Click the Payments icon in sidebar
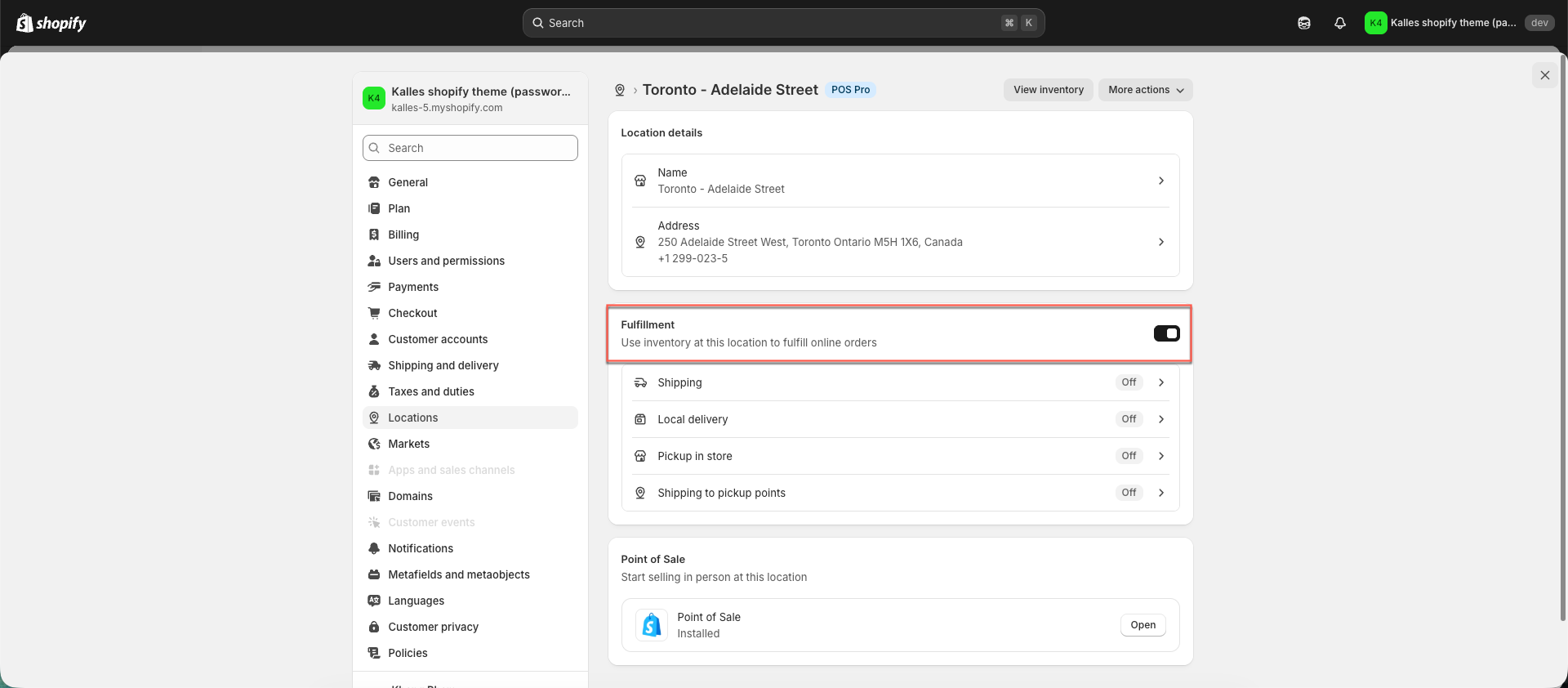This screenshot has height=688, width=1568. pos(374,287)
